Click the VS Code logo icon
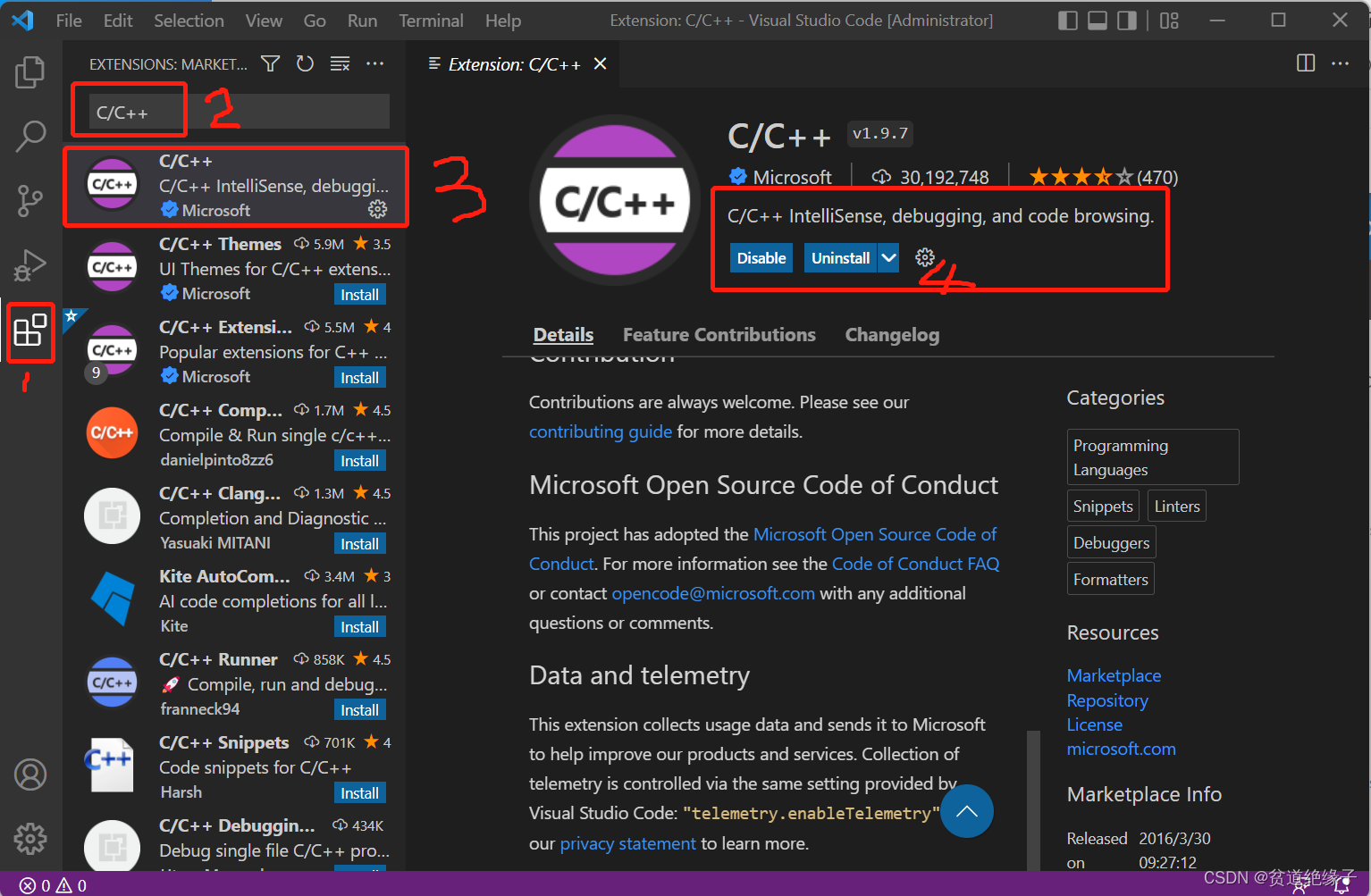1371x896 pixels. pos(23,21)
